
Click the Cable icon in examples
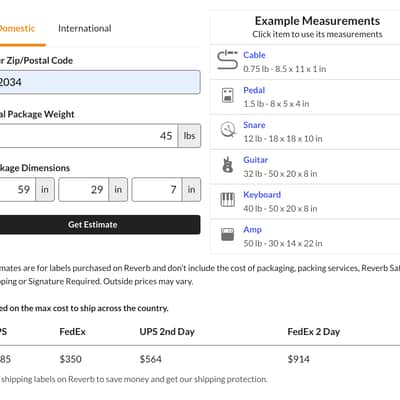pyautogui.click(x=227, y=60)
